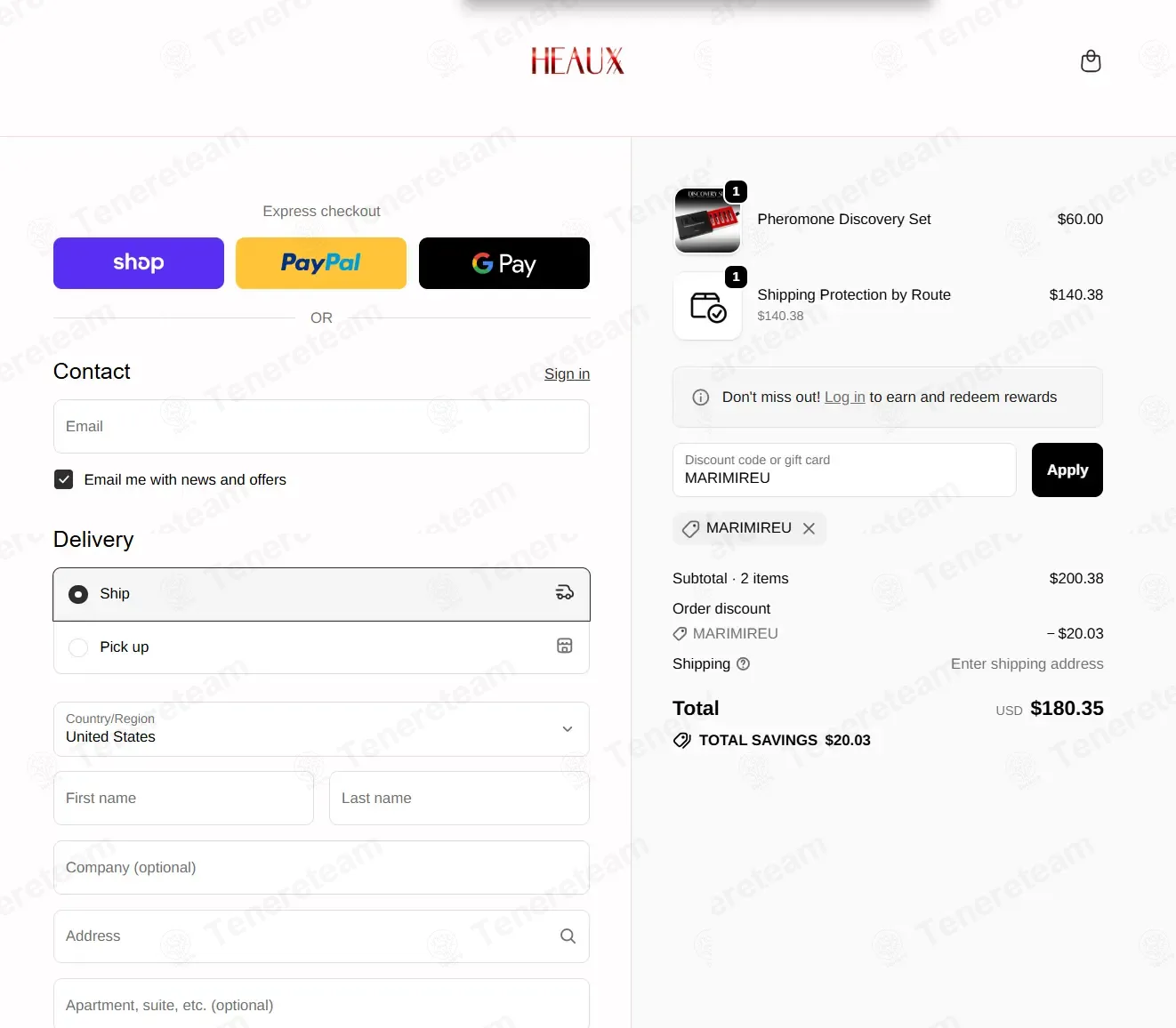Screen dimensions: 1176x1028
Task: Click the HEAUX store logo
Action: click(x=577, y=61)
